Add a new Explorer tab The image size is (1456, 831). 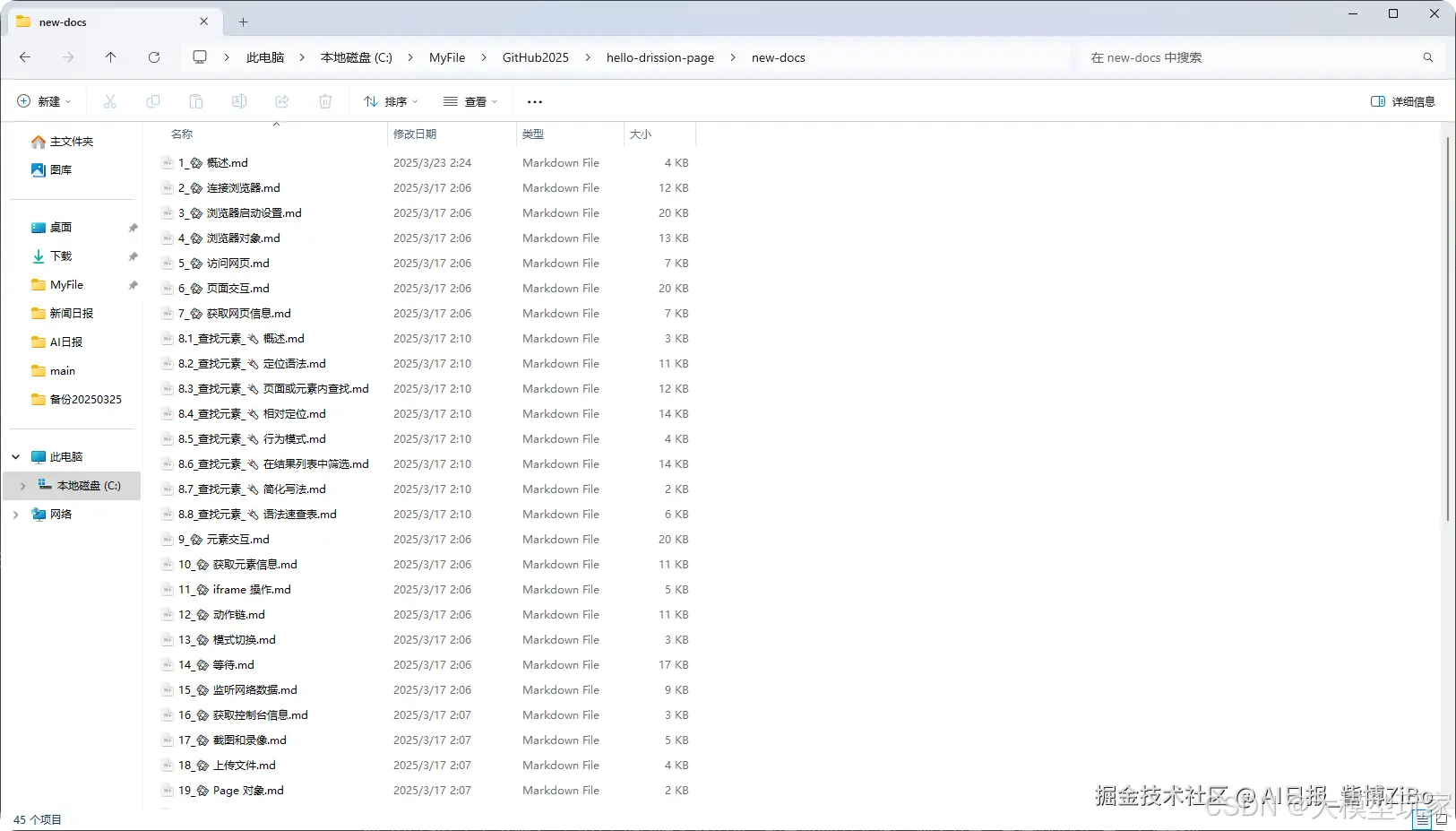pos(243,22)
